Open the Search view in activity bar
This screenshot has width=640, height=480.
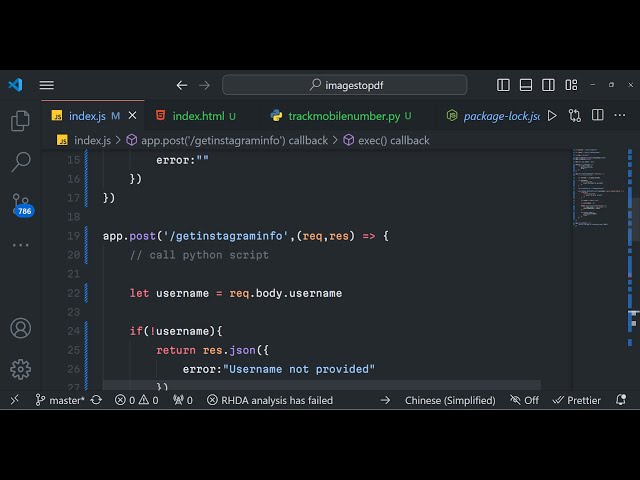[20, 162]
